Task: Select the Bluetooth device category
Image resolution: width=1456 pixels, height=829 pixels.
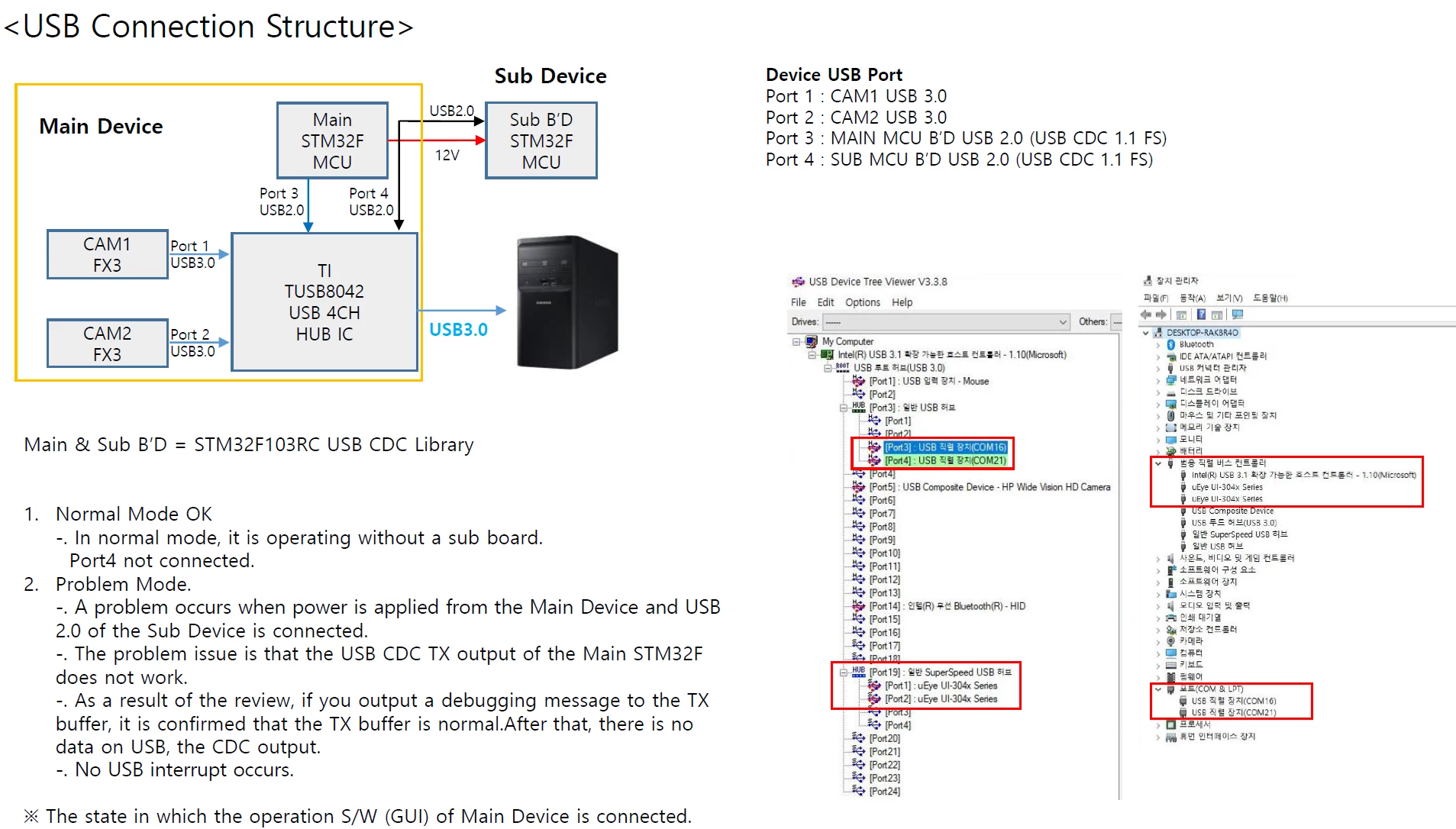Action: pyautogui.click(x=1196, y=344)
